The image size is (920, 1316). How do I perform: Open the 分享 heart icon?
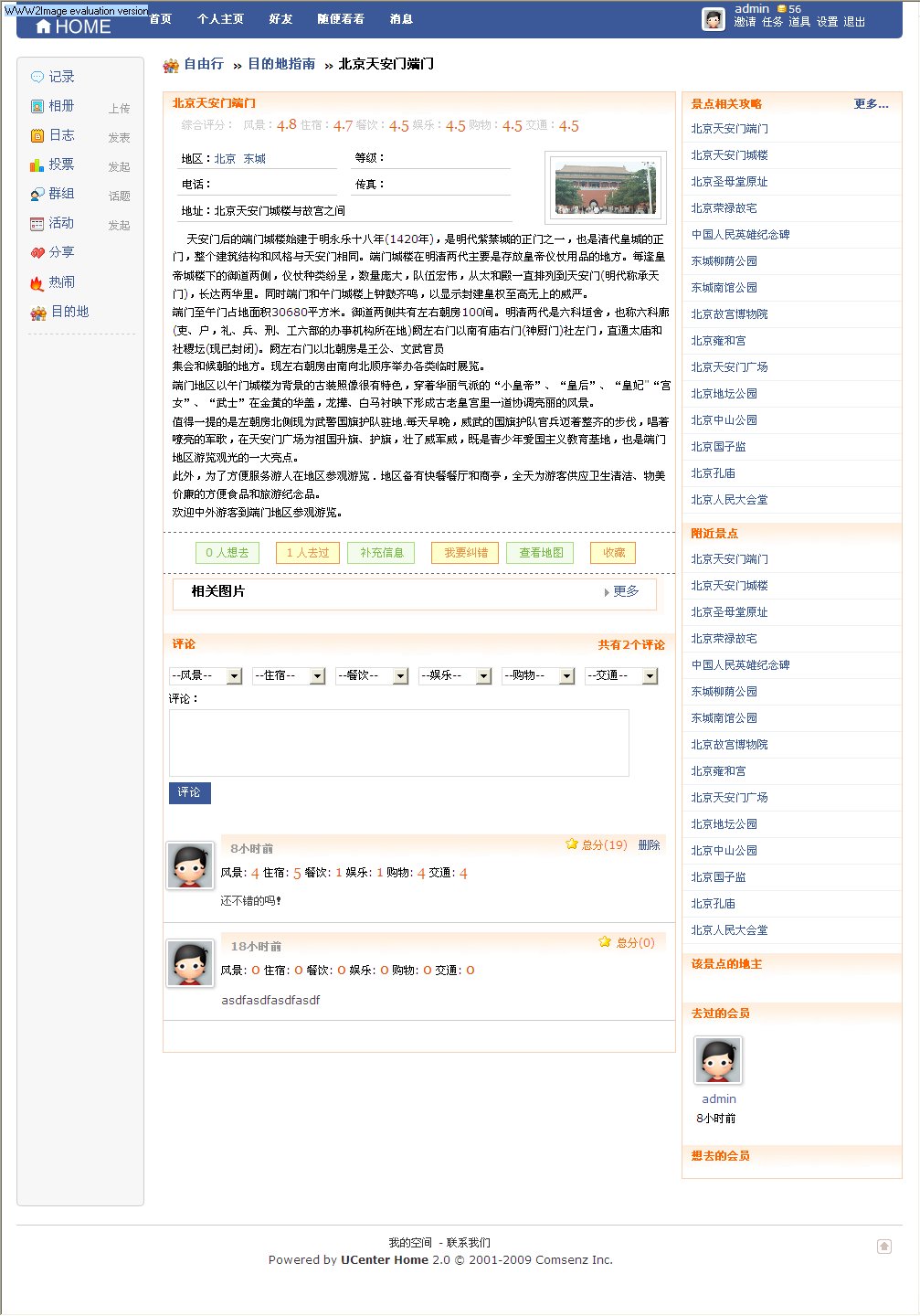click(x=37, y=252)
